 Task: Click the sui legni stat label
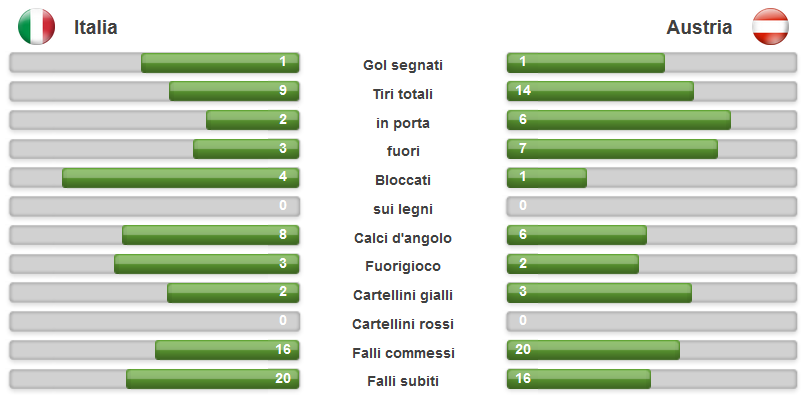click(403, 209)
